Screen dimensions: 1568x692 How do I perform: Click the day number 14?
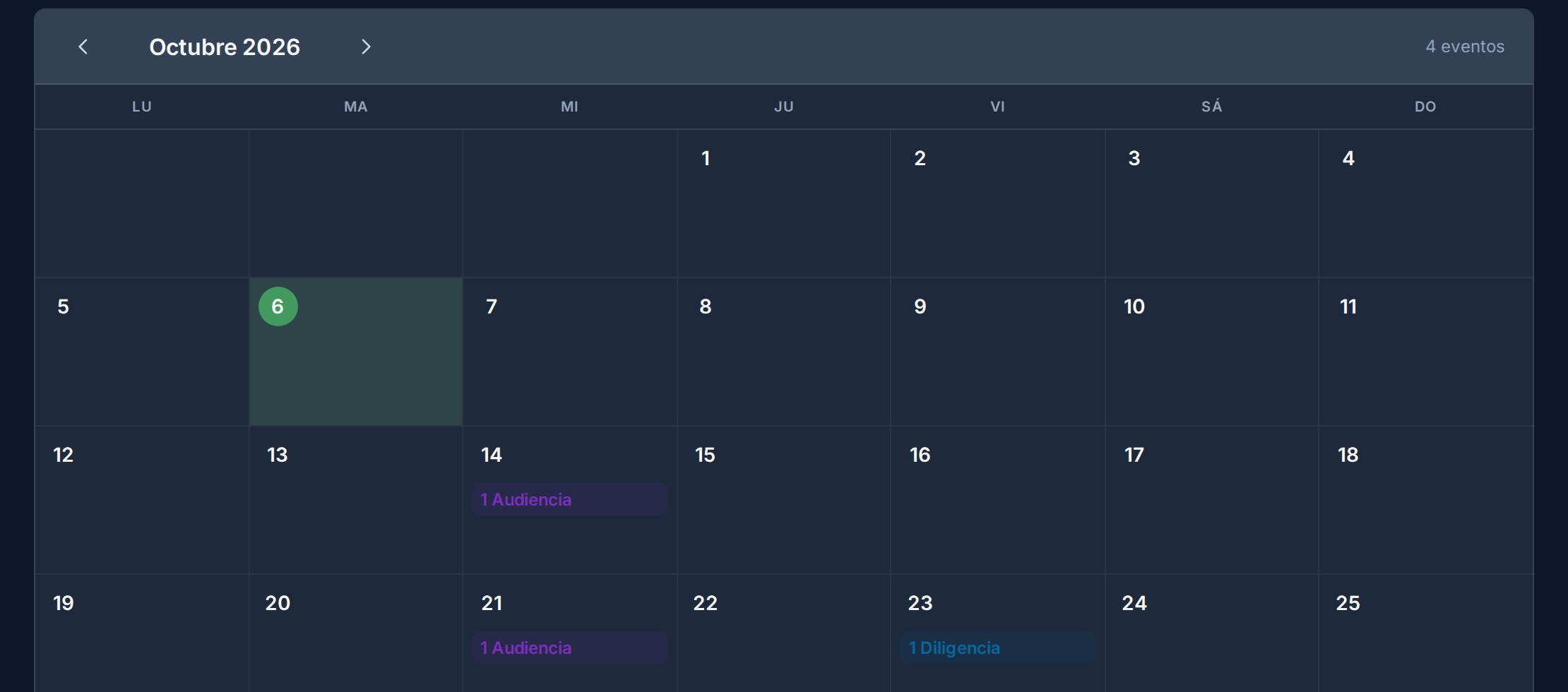coord(492,455)
